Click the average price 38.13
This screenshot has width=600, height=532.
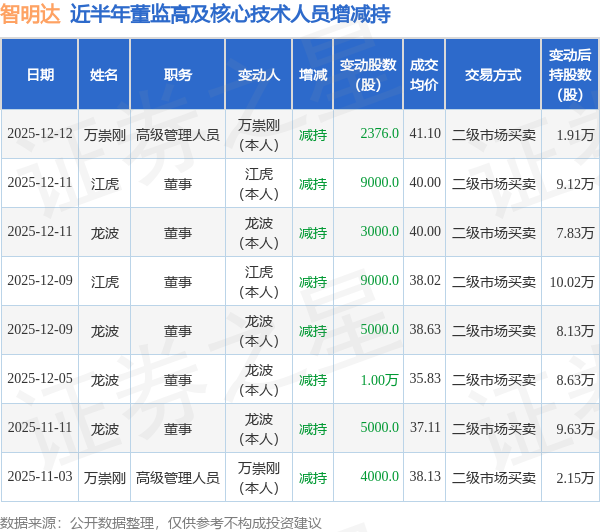[x=425, y=477]
